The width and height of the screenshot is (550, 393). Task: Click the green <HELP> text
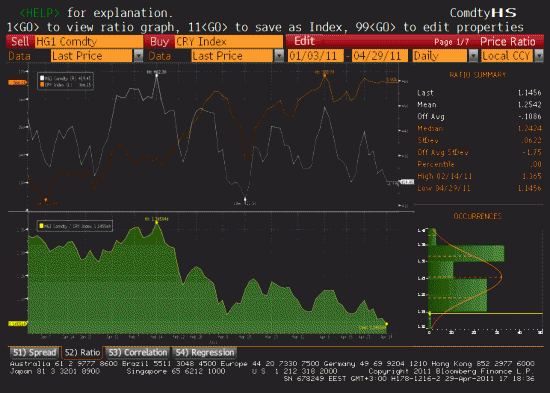(x=40, y=13)
